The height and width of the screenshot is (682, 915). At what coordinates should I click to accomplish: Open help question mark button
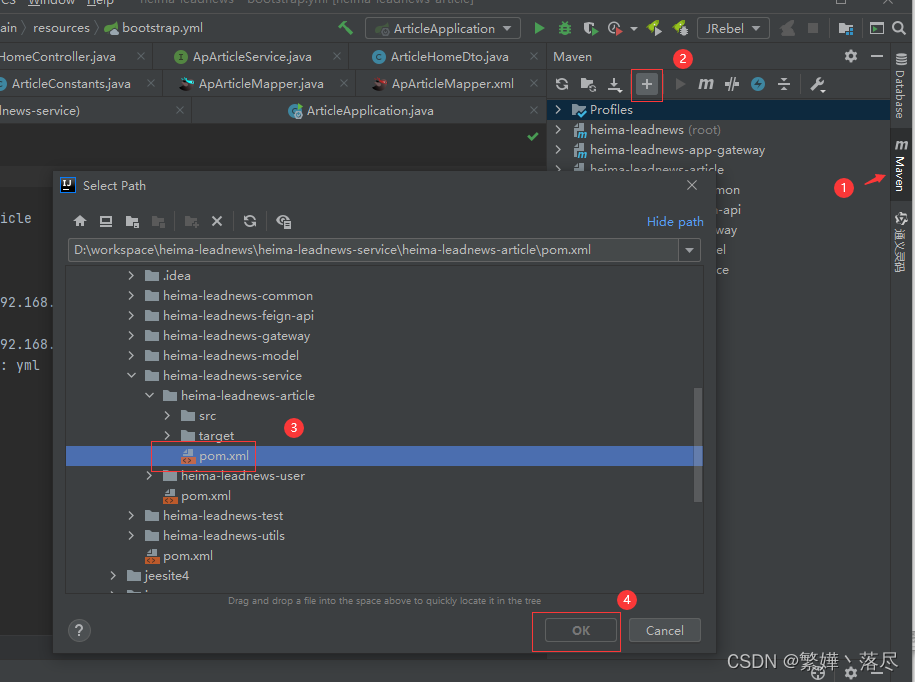click(x=79, y=630)
